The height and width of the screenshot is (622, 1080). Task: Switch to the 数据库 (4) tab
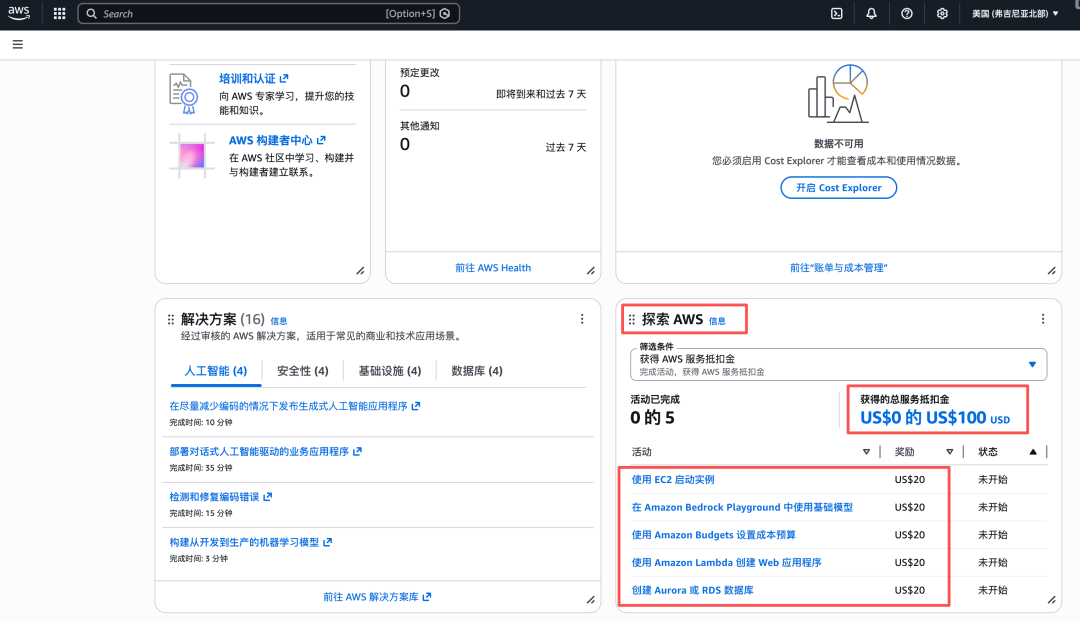point(477,371)
